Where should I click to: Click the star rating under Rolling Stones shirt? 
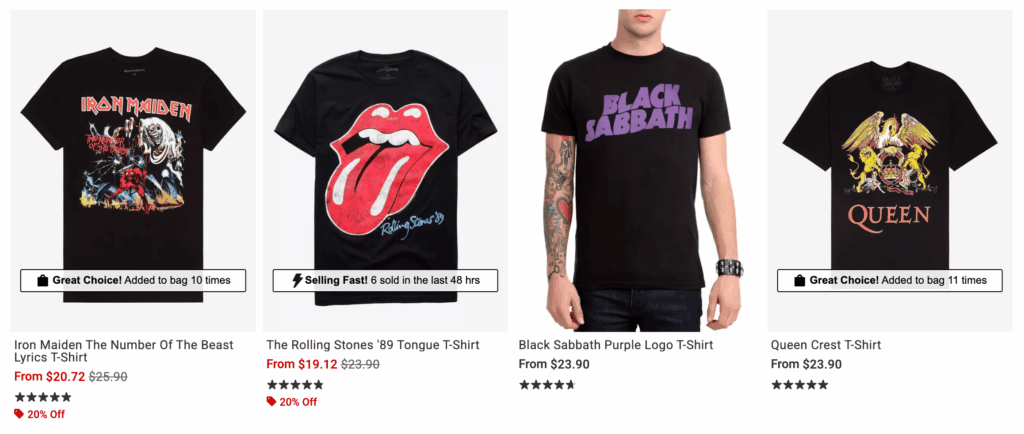(295, 385)
